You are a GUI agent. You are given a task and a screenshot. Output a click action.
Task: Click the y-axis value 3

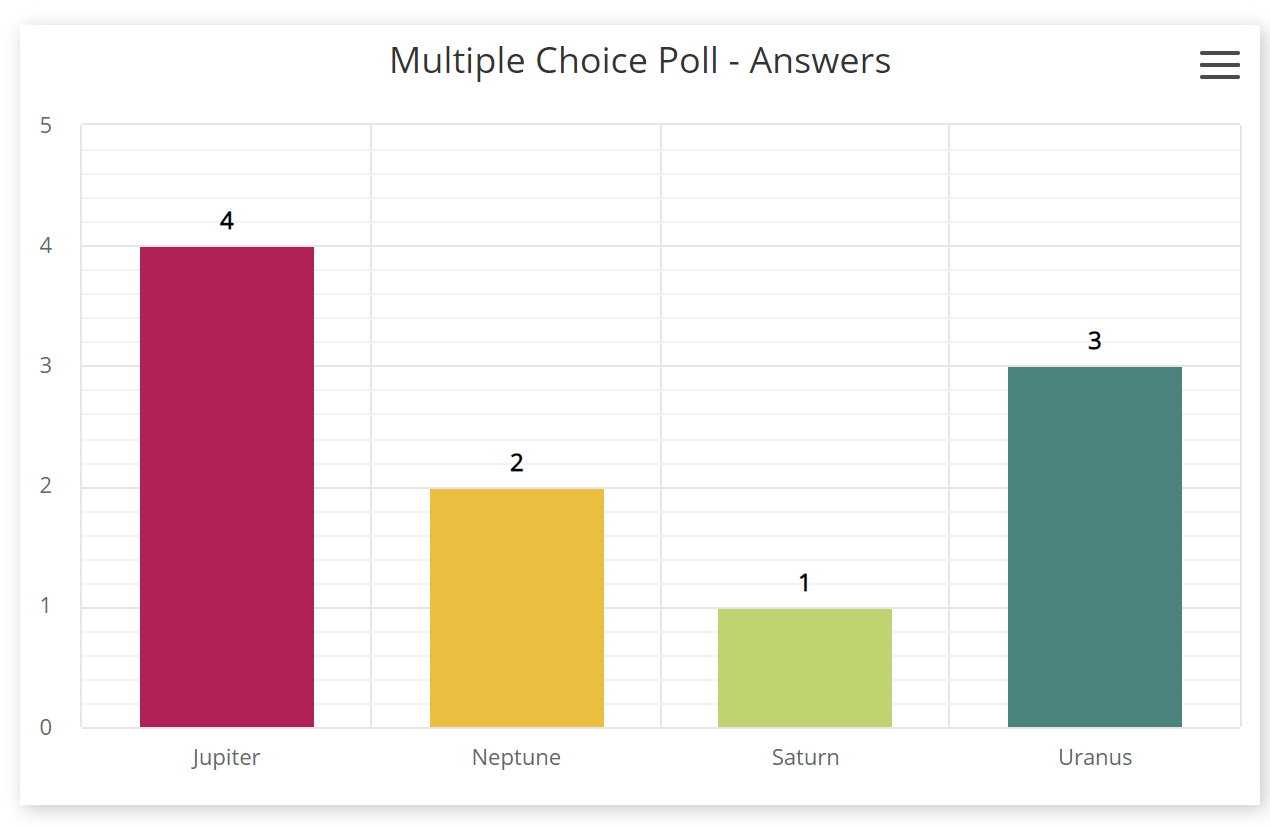point(46,366)
